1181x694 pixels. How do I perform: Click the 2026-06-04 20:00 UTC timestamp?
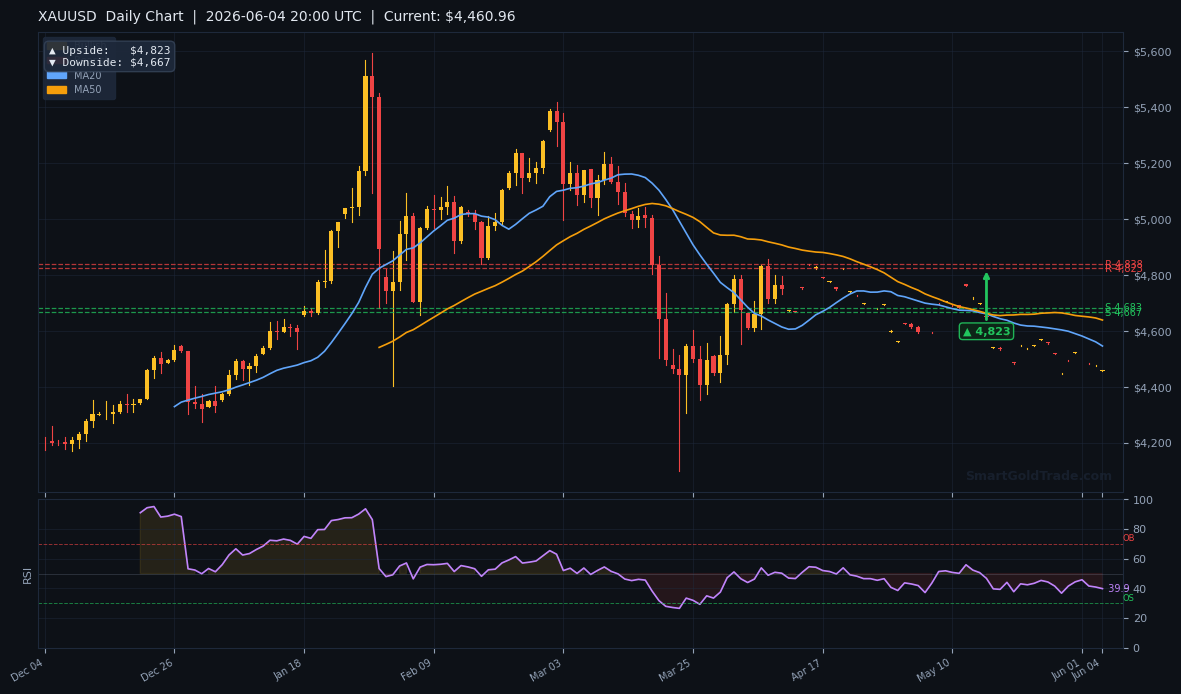coord(283,17)
